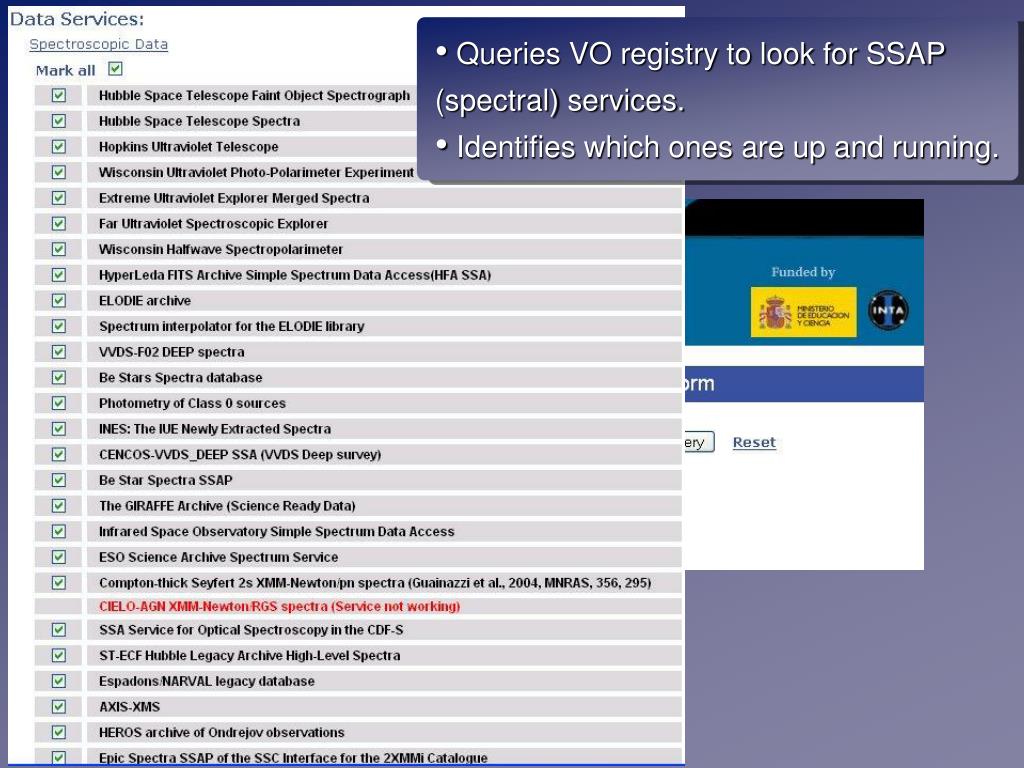Toggle CENCOS-VVDS_DEEP SSA checkbox
The width and height of the screenshot is (1024, 768).
[x=59, y=454]
